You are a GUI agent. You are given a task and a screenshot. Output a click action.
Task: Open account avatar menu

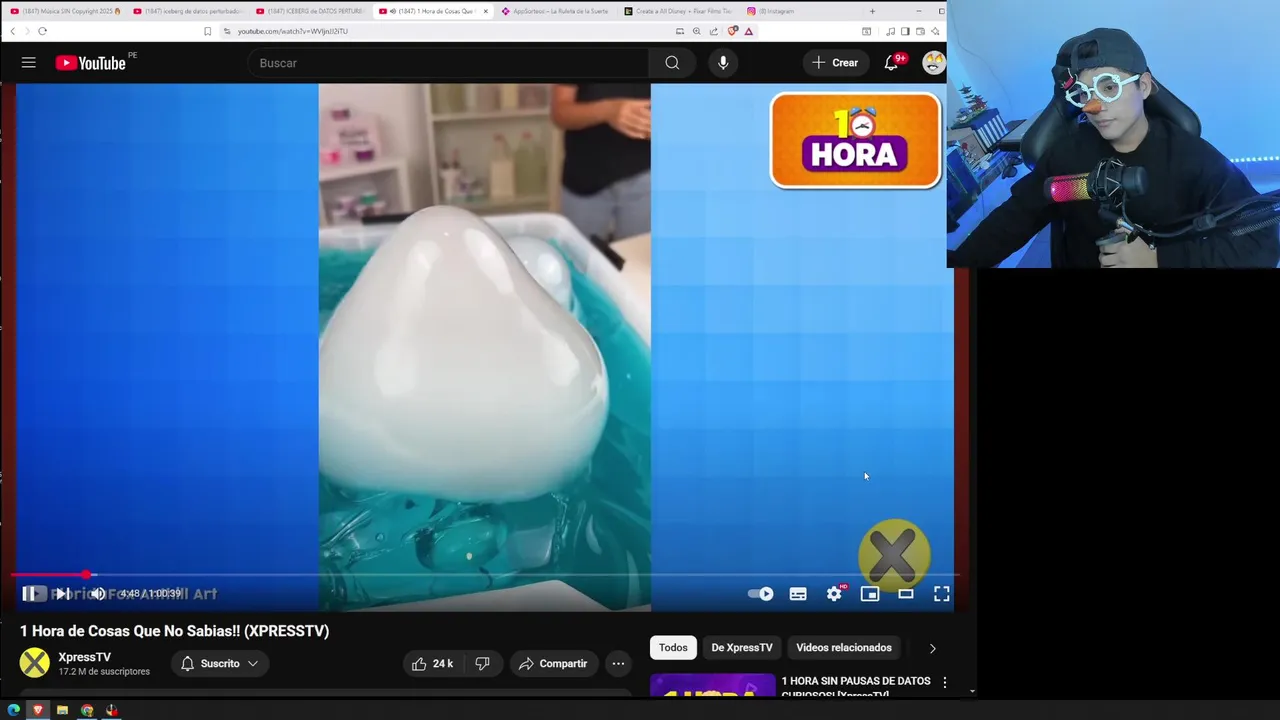(934, 63)
